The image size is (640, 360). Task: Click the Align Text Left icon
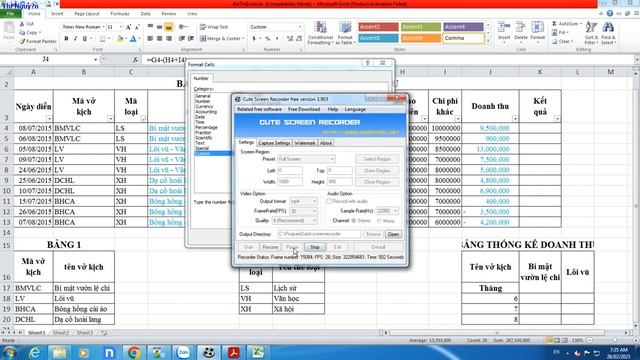[x=150, y=38]
